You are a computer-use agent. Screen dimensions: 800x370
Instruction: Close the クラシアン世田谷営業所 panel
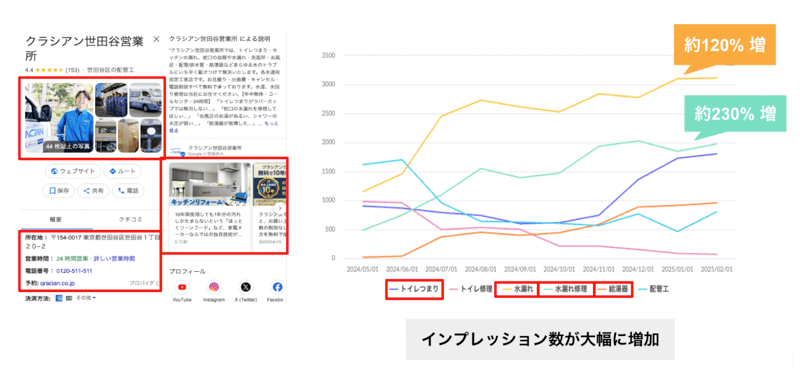pos(157,39)
